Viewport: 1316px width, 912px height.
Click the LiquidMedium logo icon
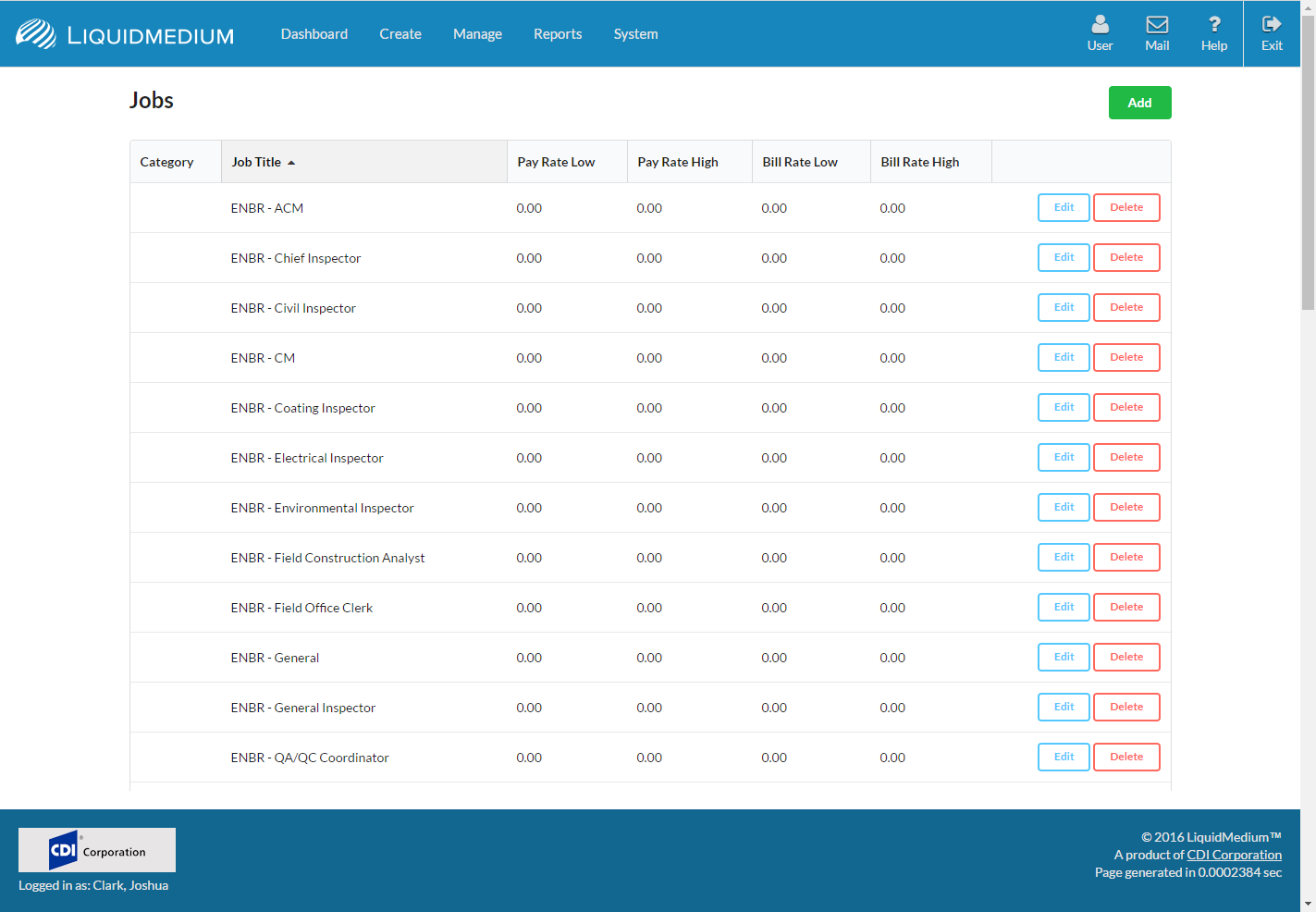pyautogui.click(x=36, y=34)
